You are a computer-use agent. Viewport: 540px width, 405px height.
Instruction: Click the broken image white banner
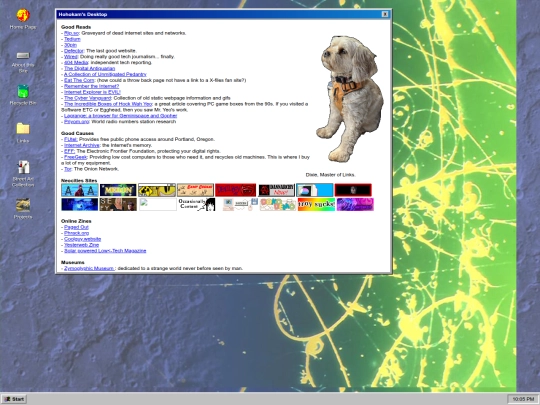[158, 205]
